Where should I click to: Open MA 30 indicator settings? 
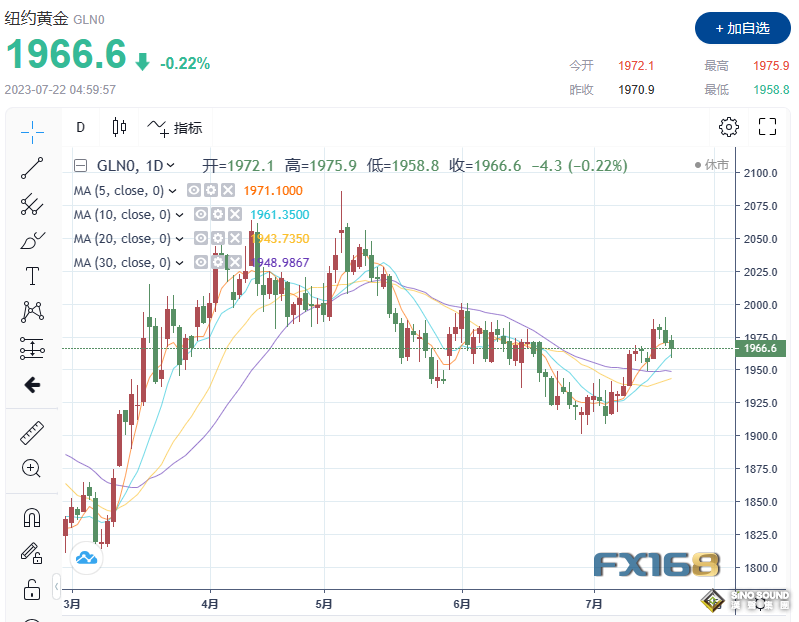(x=218, y=262)
